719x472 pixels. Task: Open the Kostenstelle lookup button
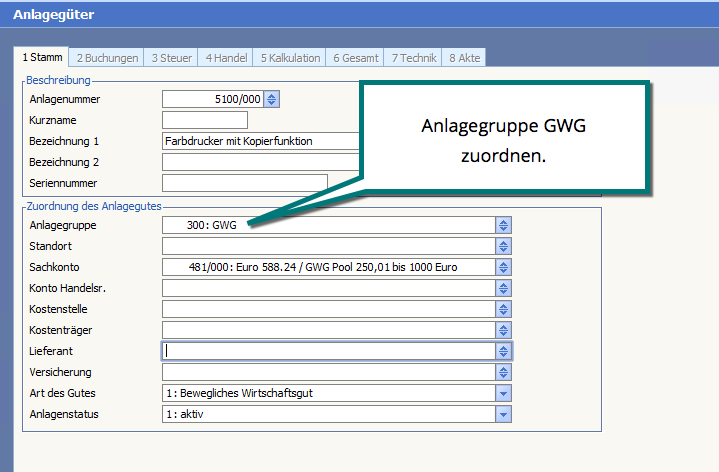(504, 309)
